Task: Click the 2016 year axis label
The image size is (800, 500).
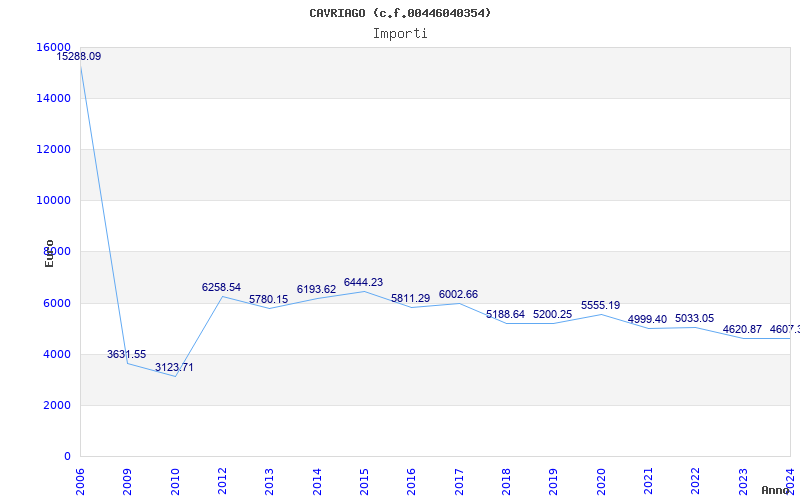Action: (x=411, y=482)
